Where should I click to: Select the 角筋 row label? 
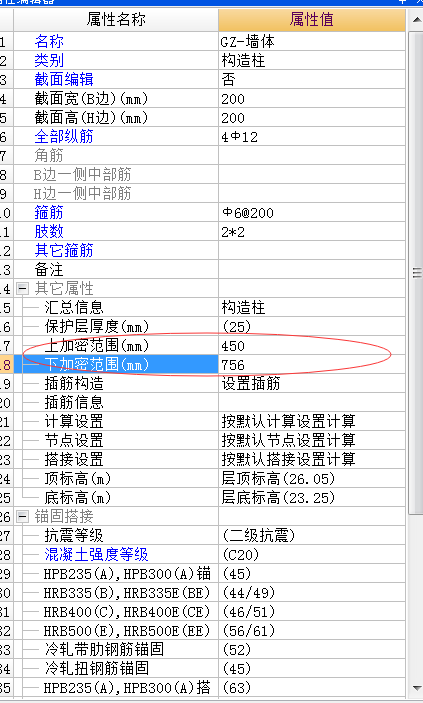tap(49, 155)
